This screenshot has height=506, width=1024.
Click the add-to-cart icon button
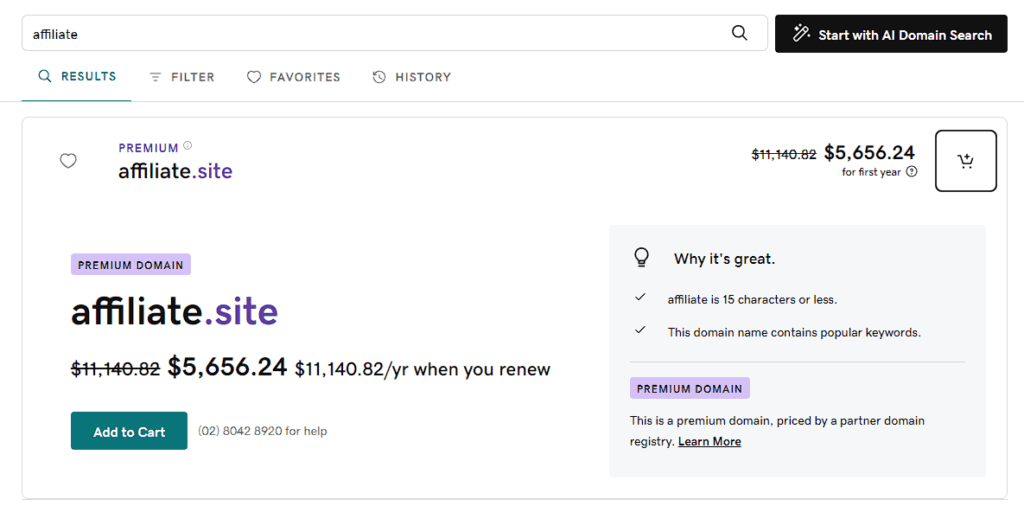click(x=966, y=161)
